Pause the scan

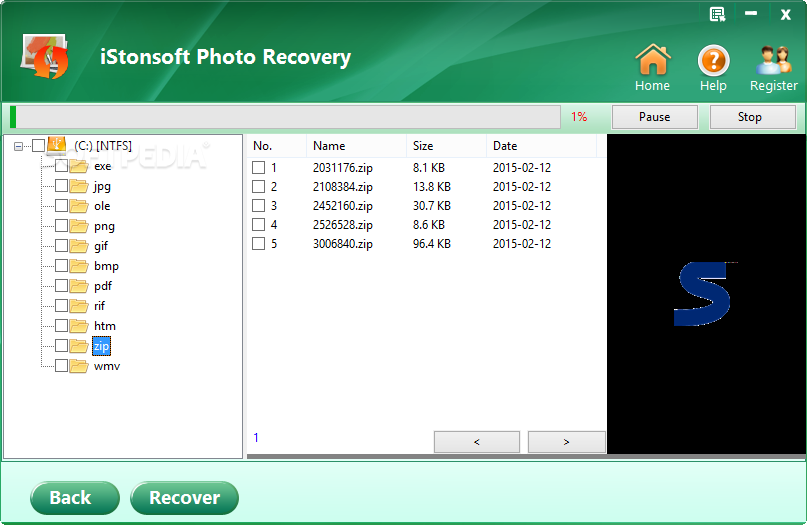[x=655, y=117]
